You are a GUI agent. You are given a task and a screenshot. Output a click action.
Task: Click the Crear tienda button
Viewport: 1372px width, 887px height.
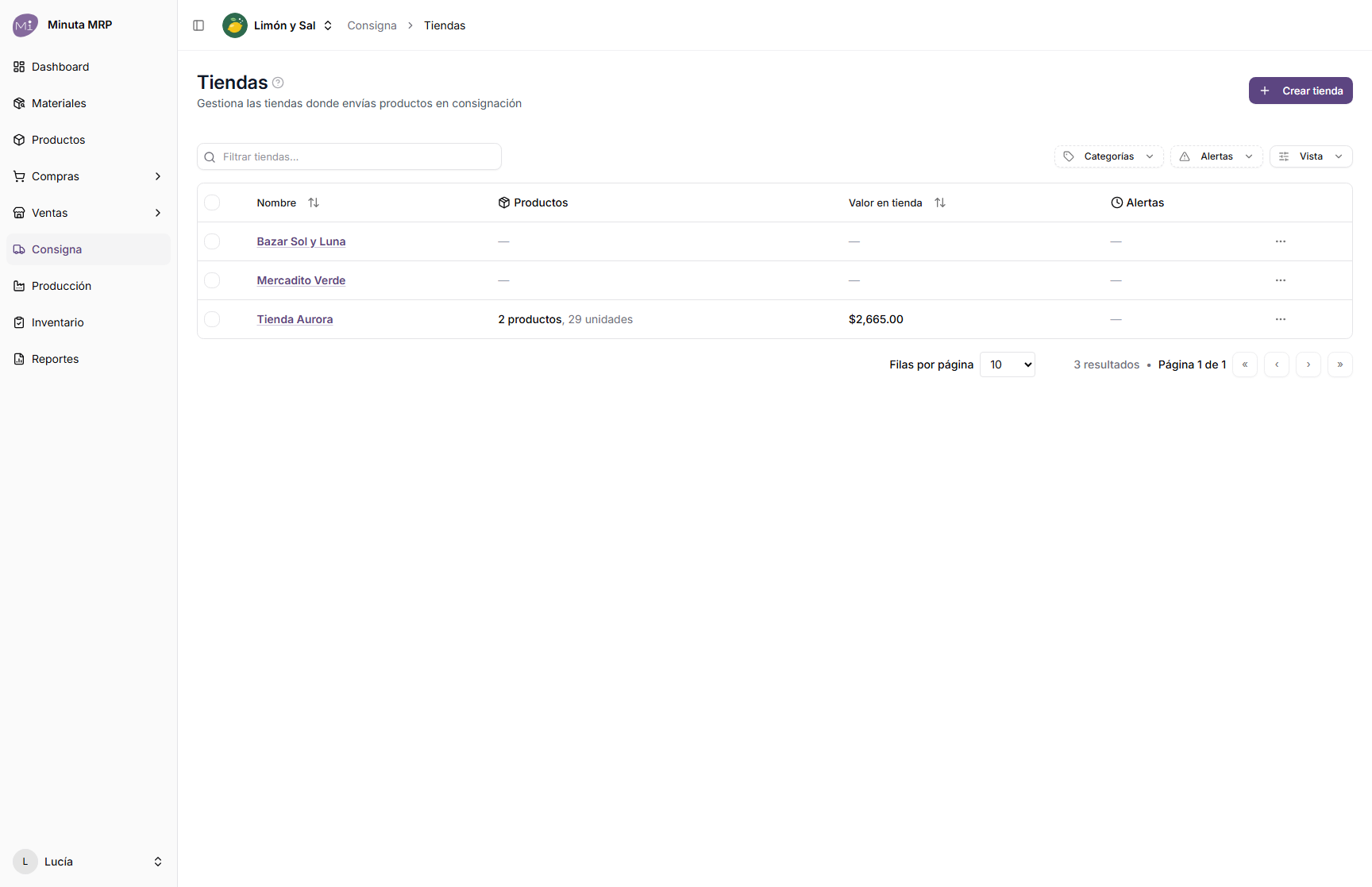click(x=1301, y=91)
